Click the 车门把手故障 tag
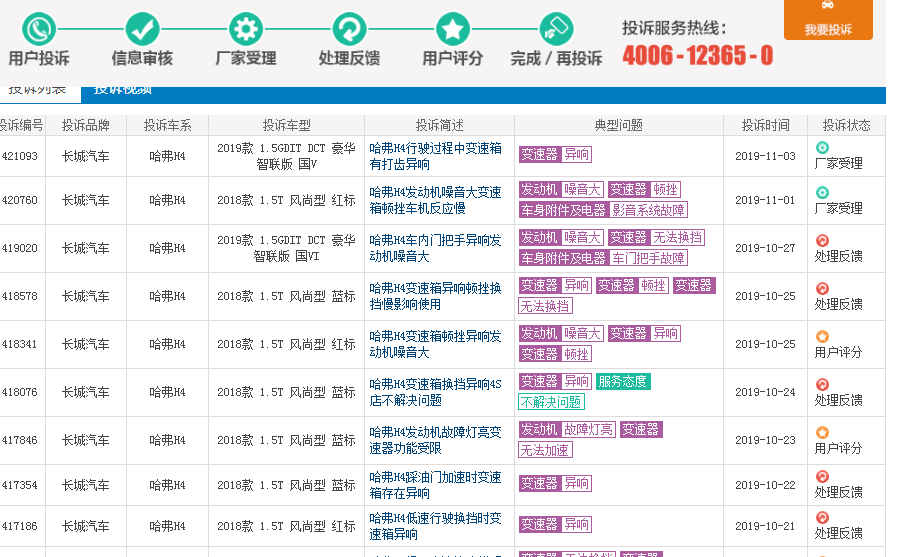Viewport: 901px width, 557px height. point(648,258)
